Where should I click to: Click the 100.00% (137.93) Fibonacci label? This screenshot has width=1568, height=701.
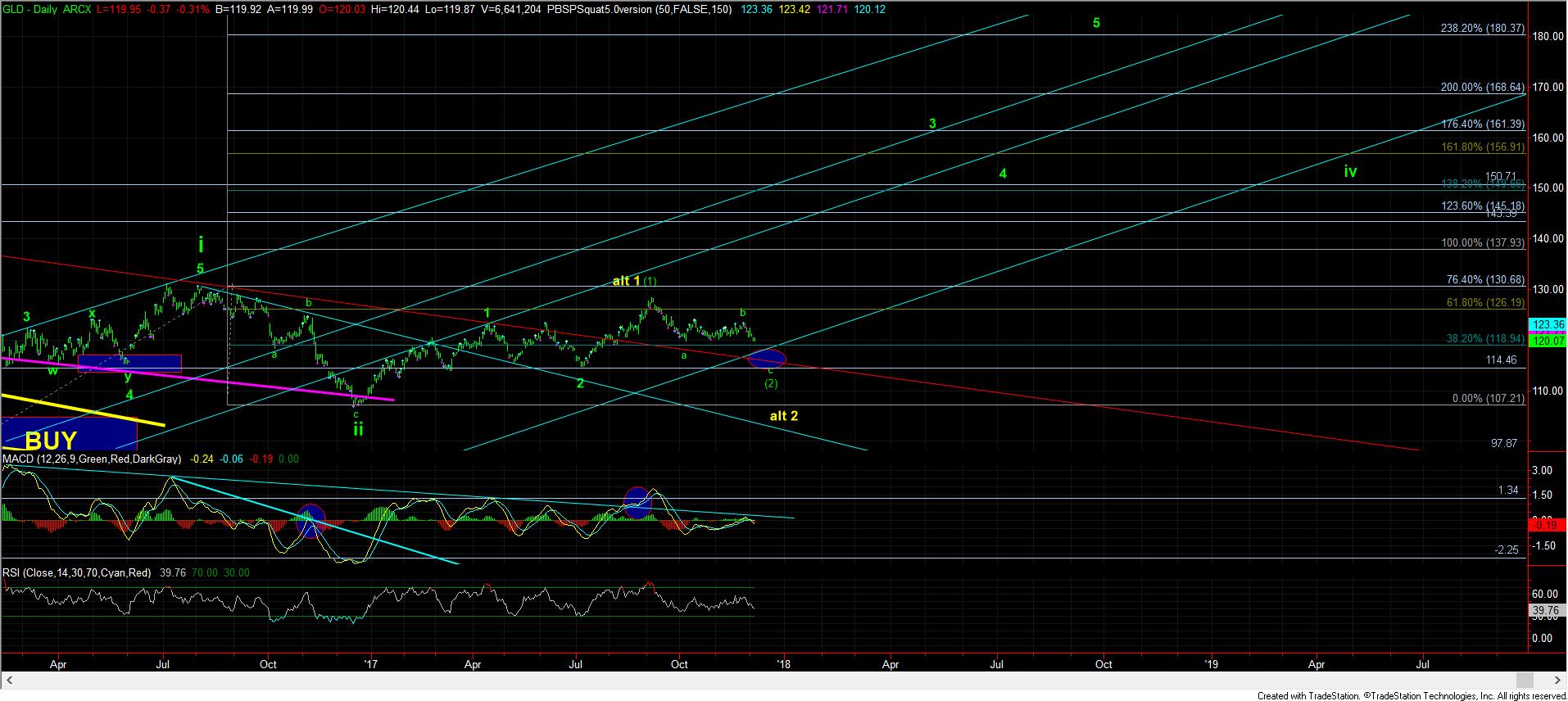point(1483,243)
